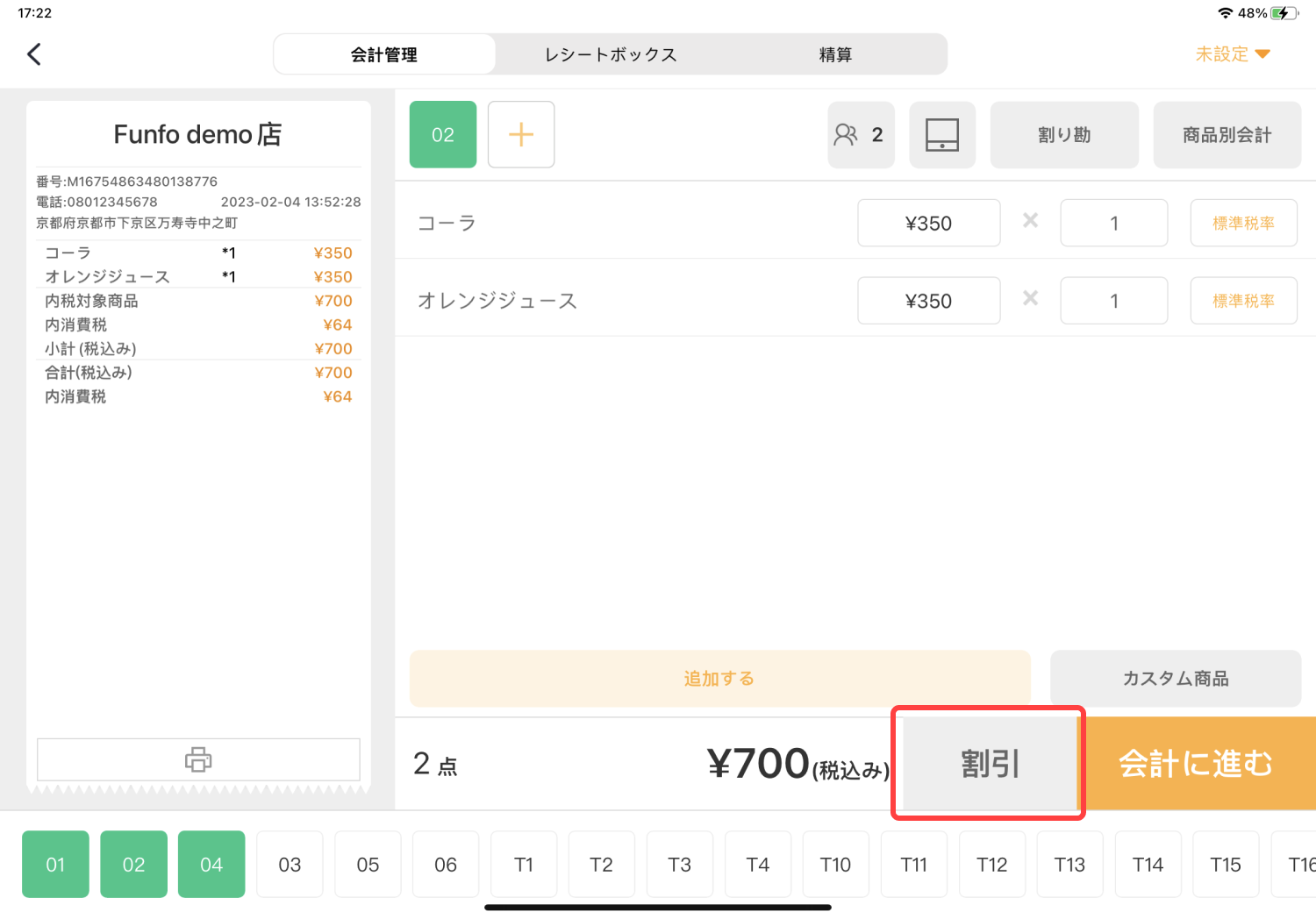1316x919 pixels.
Task: Proceed with 会計に進む button
Action: (1197, 764)
